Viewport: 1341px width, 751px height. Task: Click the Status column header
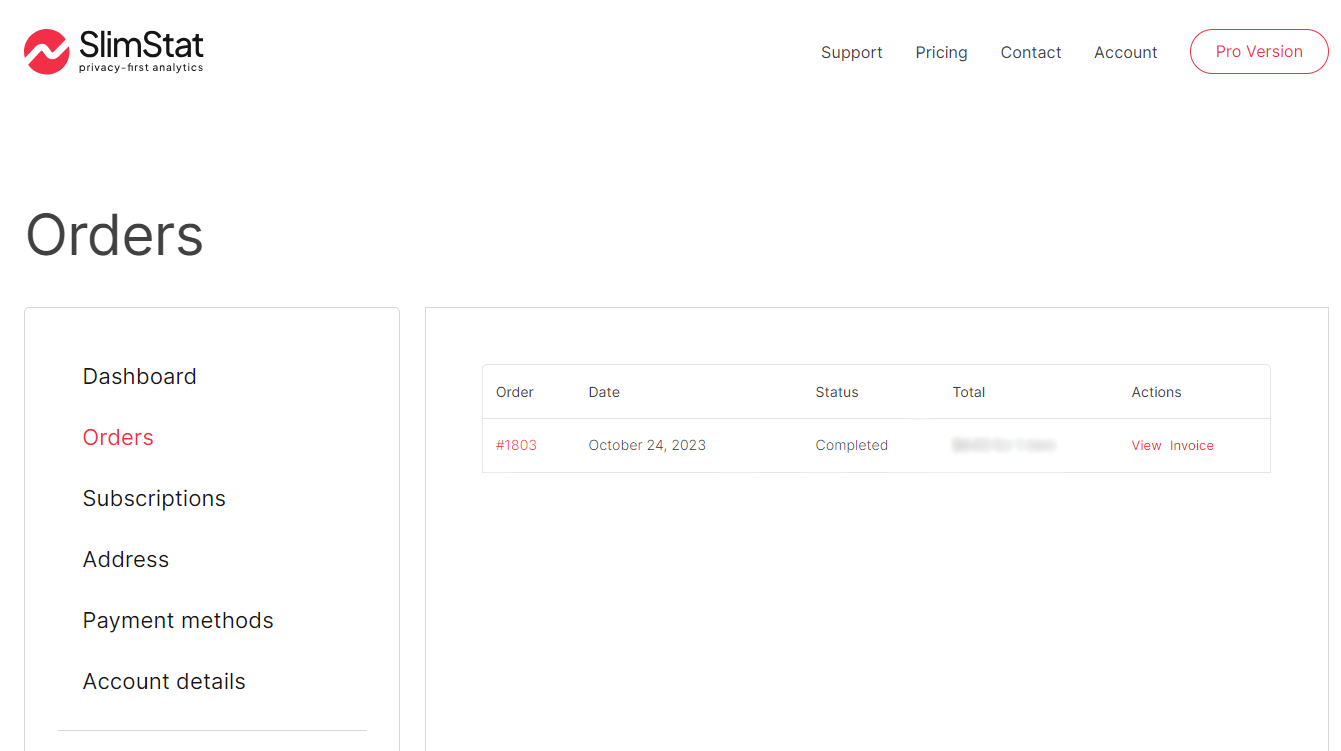tap(837, 392)
